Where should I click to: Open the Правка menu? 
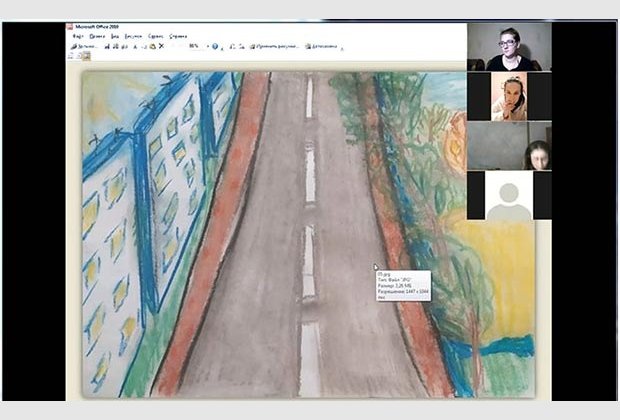click(x=97, y=36)
